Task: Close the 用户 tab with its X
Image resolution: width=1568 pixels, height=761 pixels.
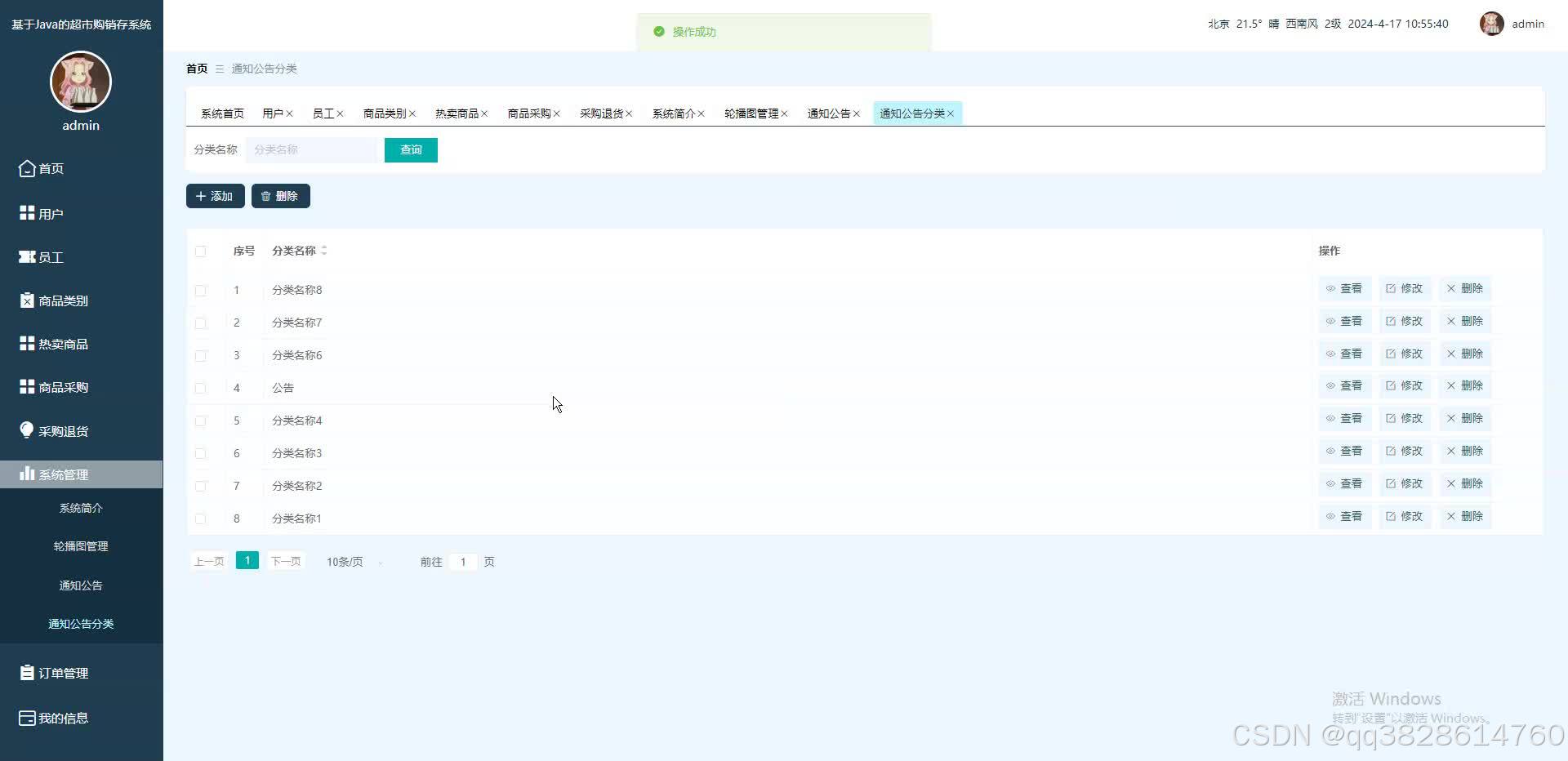Action: (290, 113)
